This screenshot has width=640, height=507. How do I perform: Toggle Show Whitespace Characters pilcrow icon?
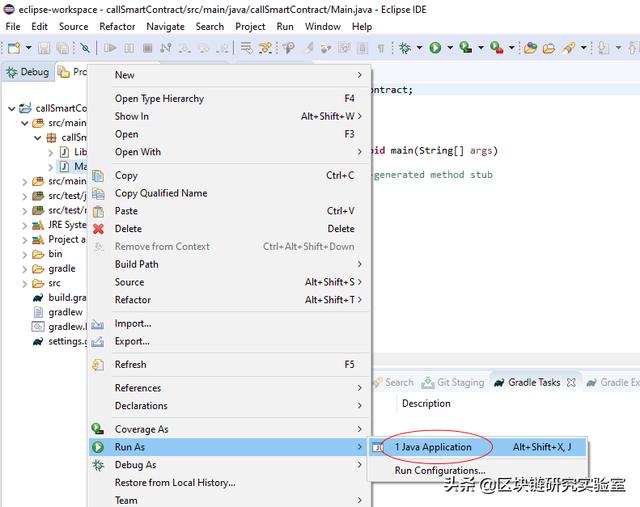(x=380, y=49)
